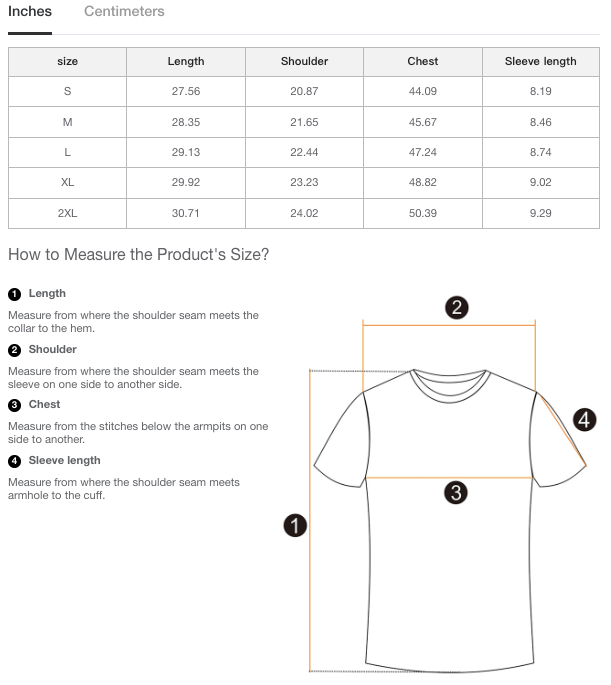Click the Sleeve length bullet icon

(14, 461)
